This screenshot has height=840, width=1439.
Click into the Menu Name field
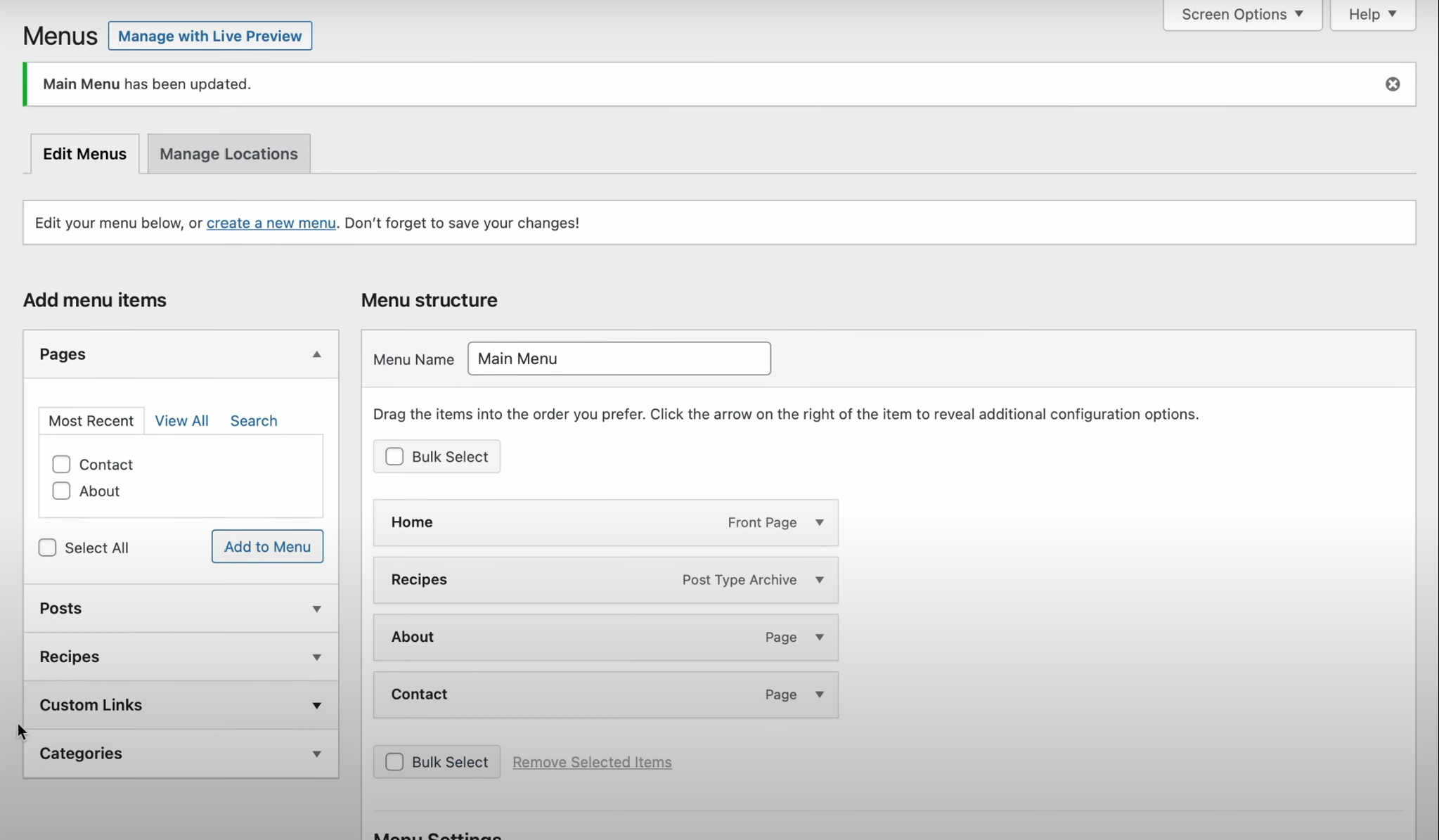pos(619,358)
